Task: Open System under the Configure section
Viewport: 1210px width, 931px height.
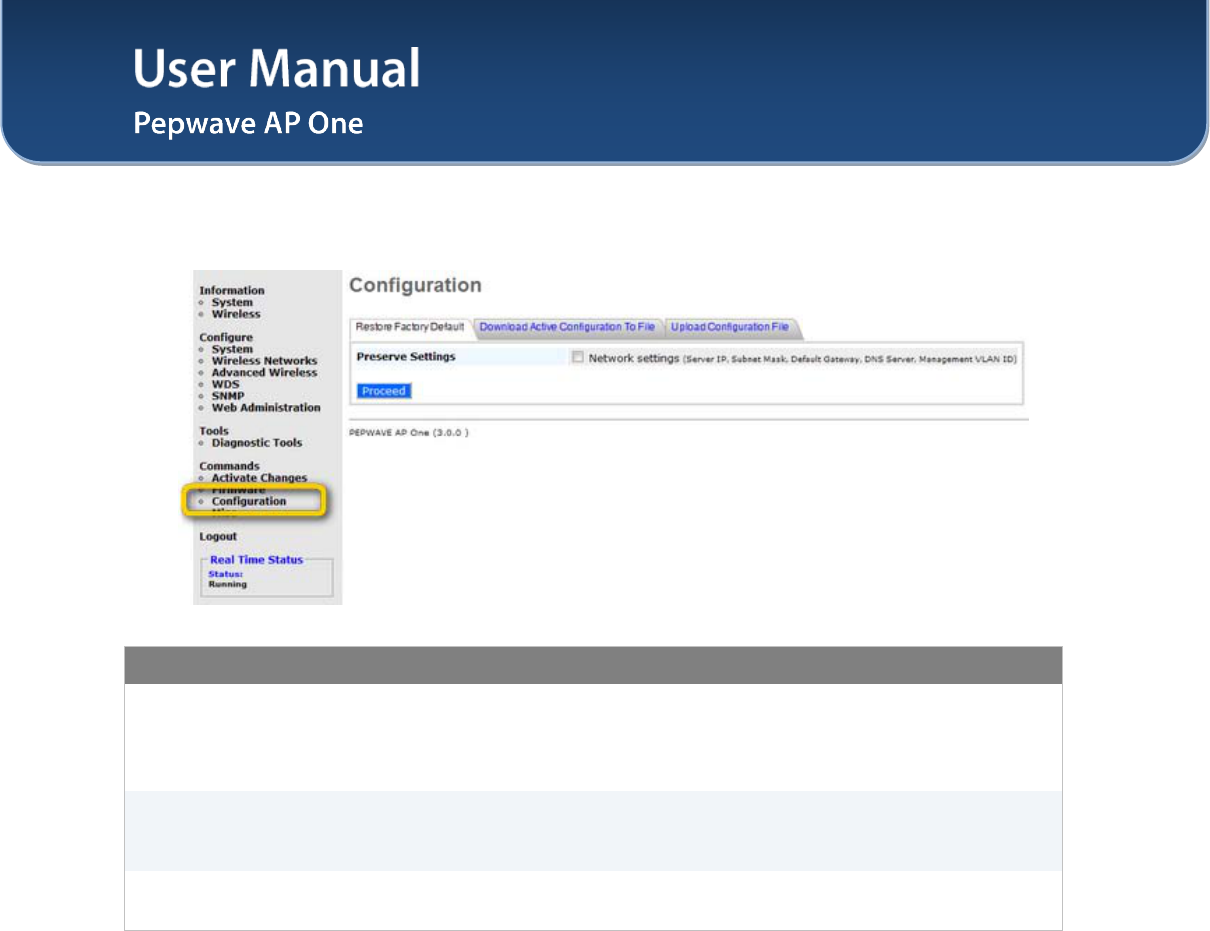Action: 232,349
